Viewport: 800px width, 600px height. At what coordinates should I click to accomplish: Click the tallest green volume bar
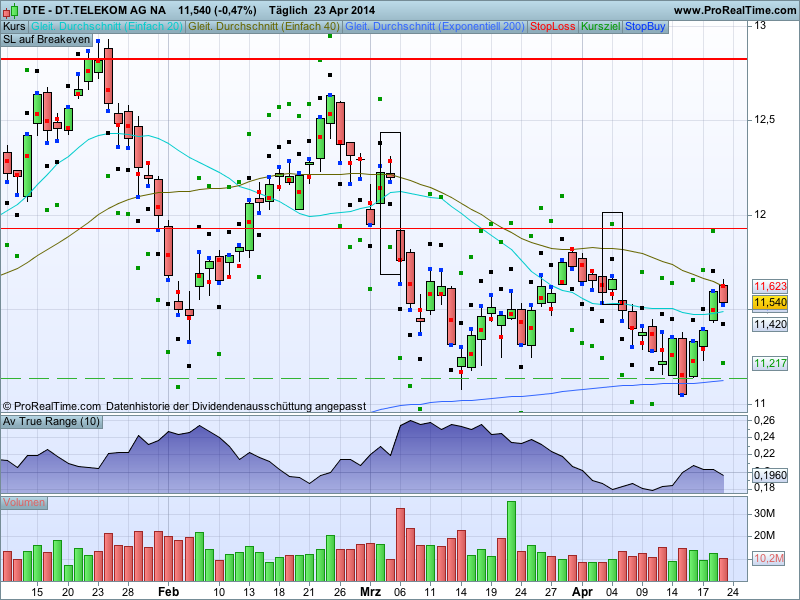pyautogui.click(x=511, y=541)
